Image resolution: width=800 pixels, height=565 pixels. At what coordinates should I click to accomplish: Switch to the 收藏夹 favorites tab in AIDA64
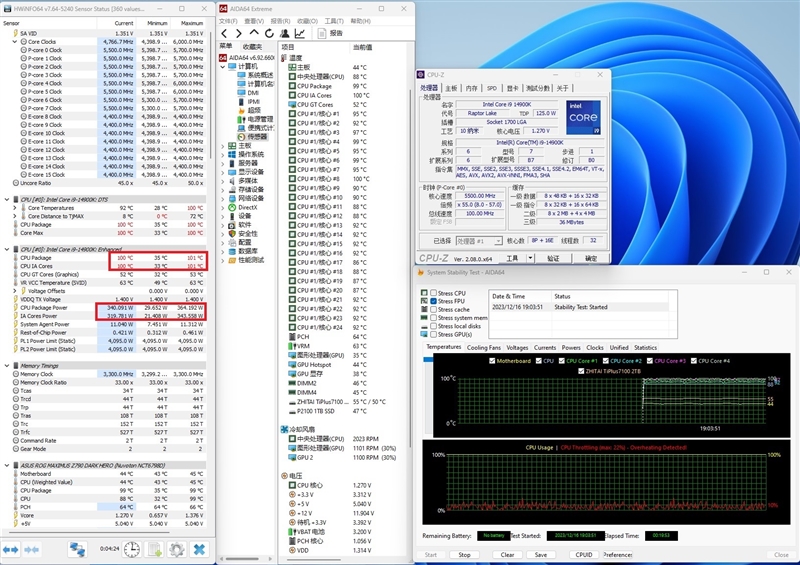(x=253, y=46)
